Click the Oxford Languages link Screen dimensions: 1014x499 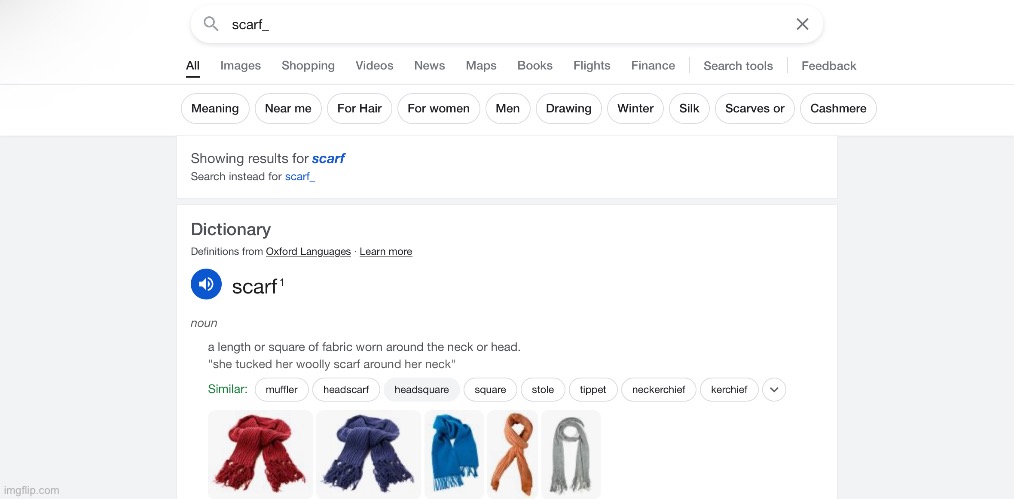click(308, 251)
